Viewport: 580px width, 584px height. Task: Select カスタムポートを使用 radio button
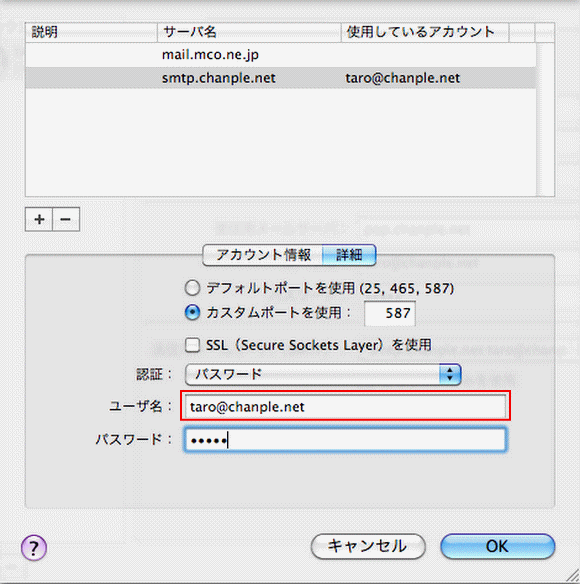[x=193, y=312]
